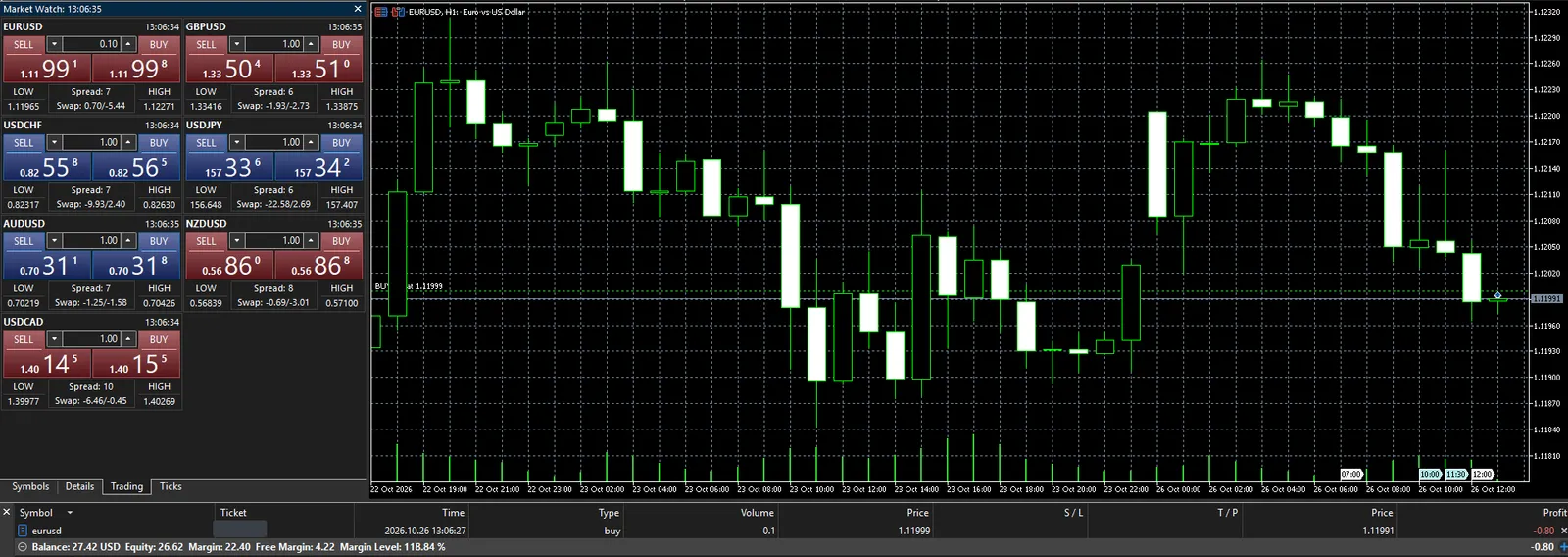The image size is (1568, 557).
Task: Decrease EURUSD volume with down arrow
Action: 55,45
